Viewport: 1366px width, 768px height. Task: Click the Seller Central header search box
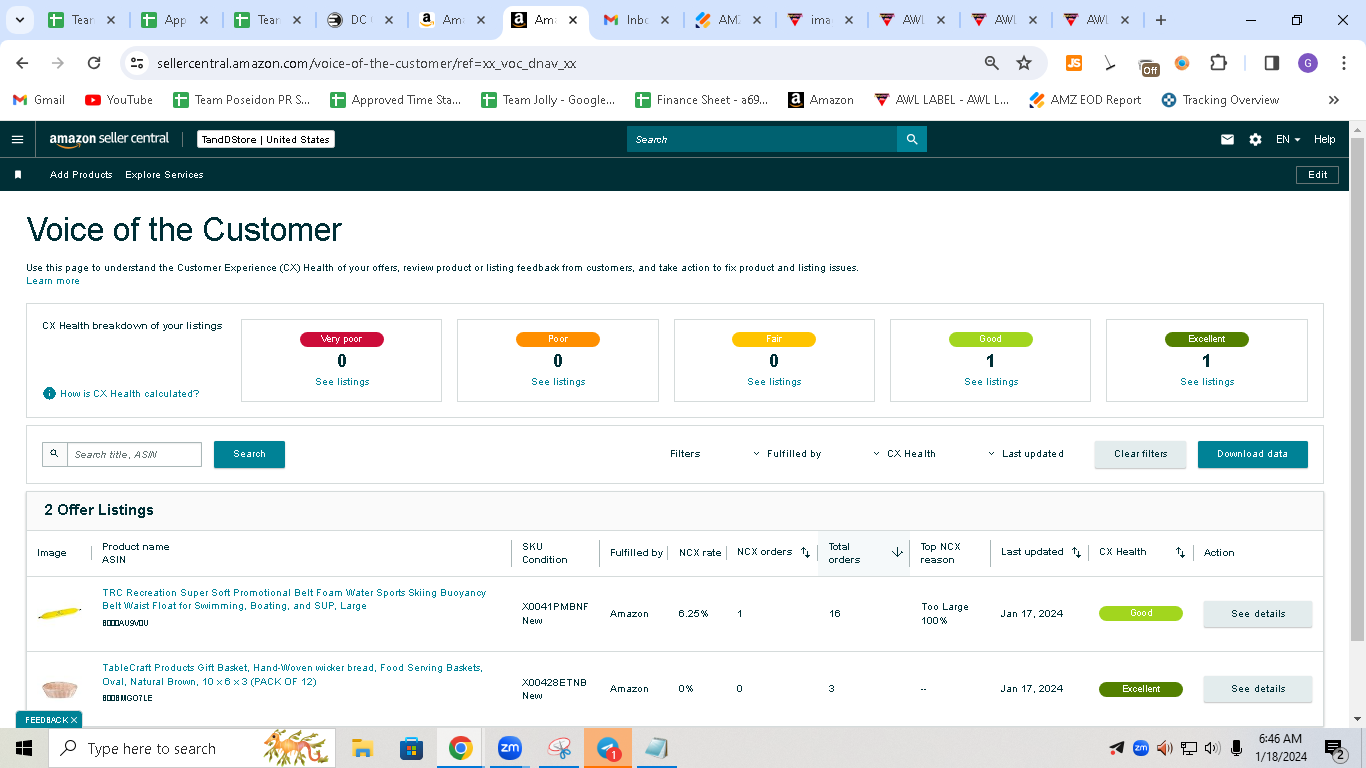762,139
